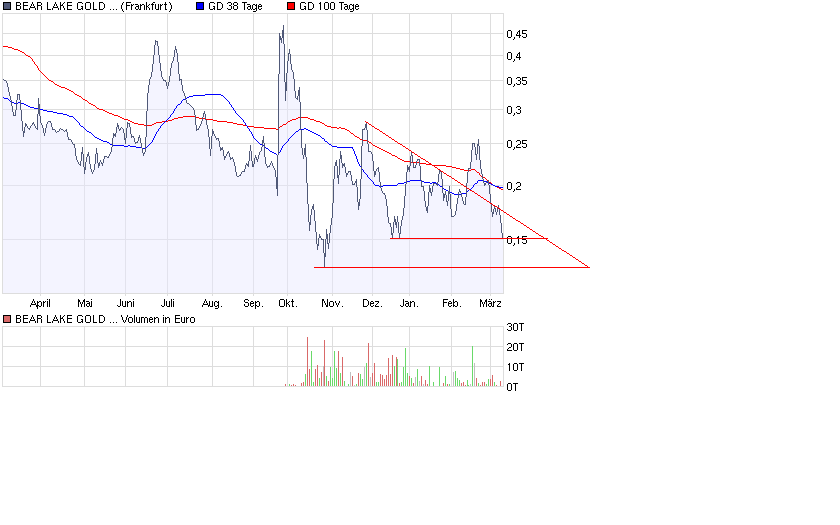Select the 'BEAR LAKE GOLD ... Volumen in Euro' label
The height and width of the screenshot is (525, 840).
click(105, 319)
